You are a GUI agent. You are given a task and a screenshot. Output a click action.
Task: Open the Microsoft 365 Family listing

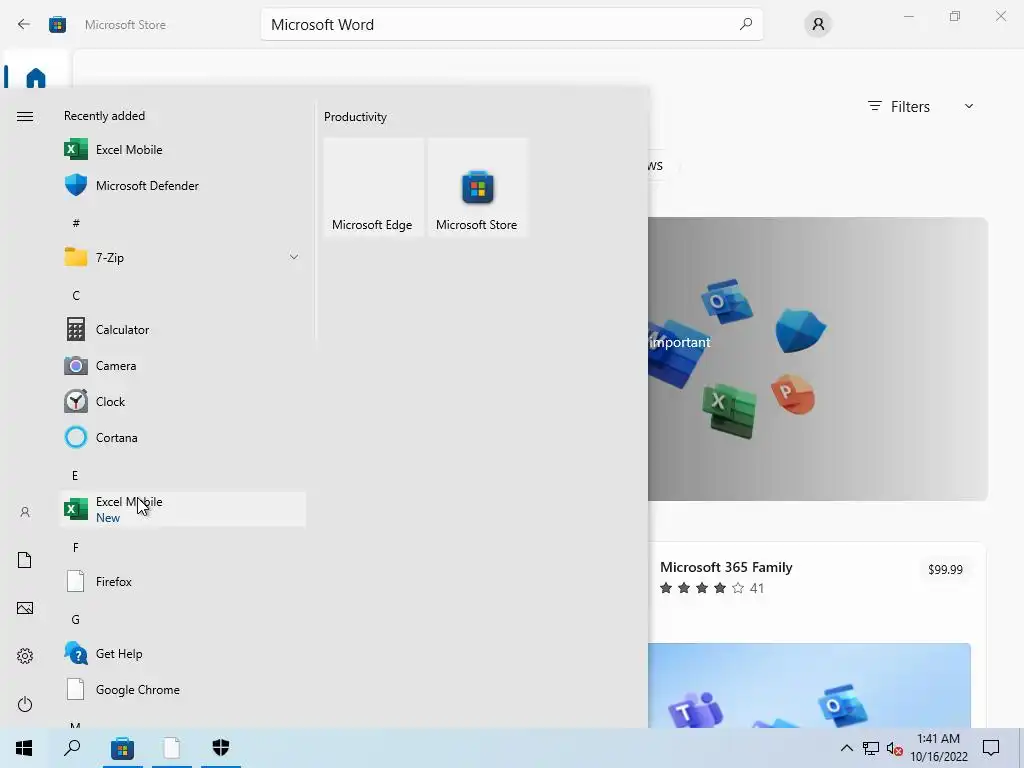[726, 567]
